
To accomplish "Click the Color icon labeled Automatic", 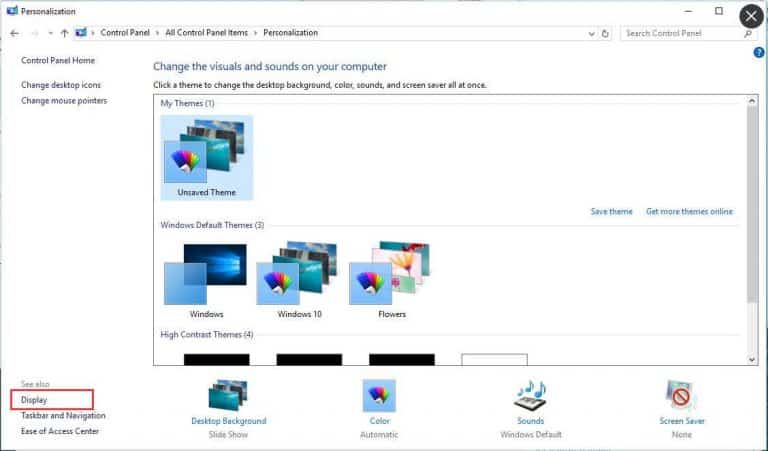I will (379, 397).
